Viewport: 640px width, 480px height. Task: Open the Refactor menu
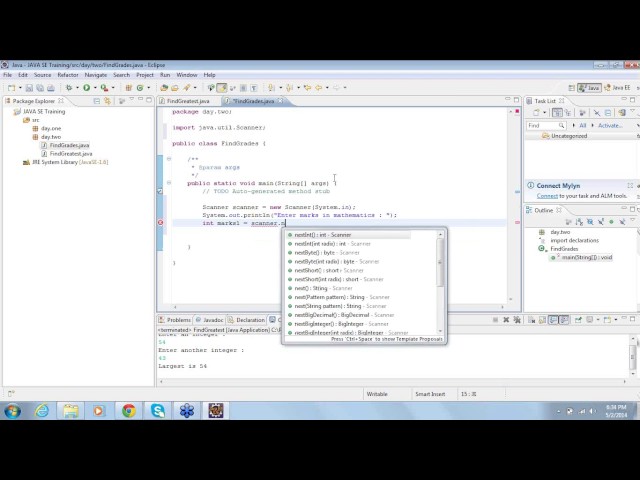(x=68, y=75)
